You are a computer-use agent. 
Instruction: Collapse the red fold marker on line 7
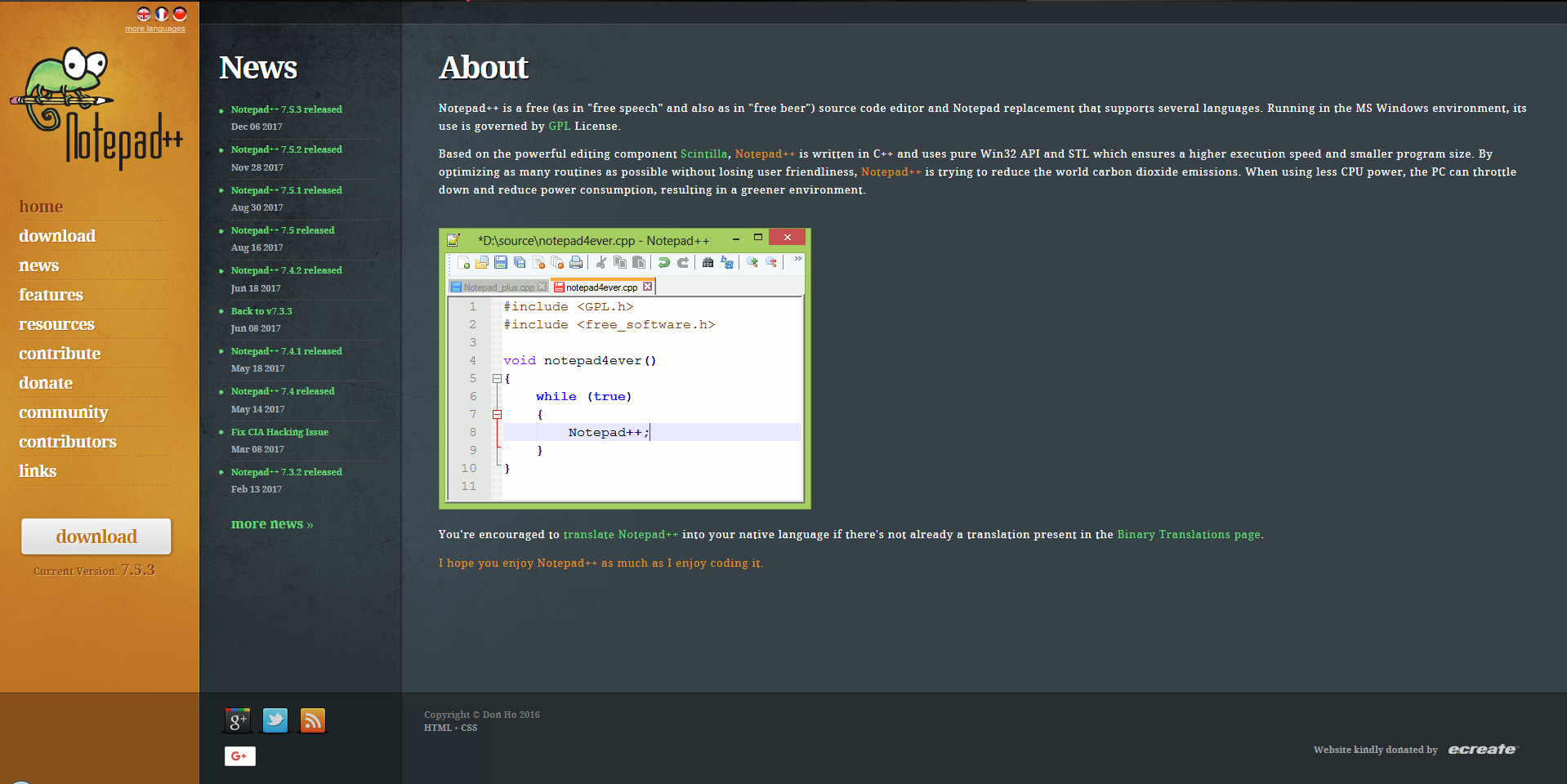[x=497, y=414]
